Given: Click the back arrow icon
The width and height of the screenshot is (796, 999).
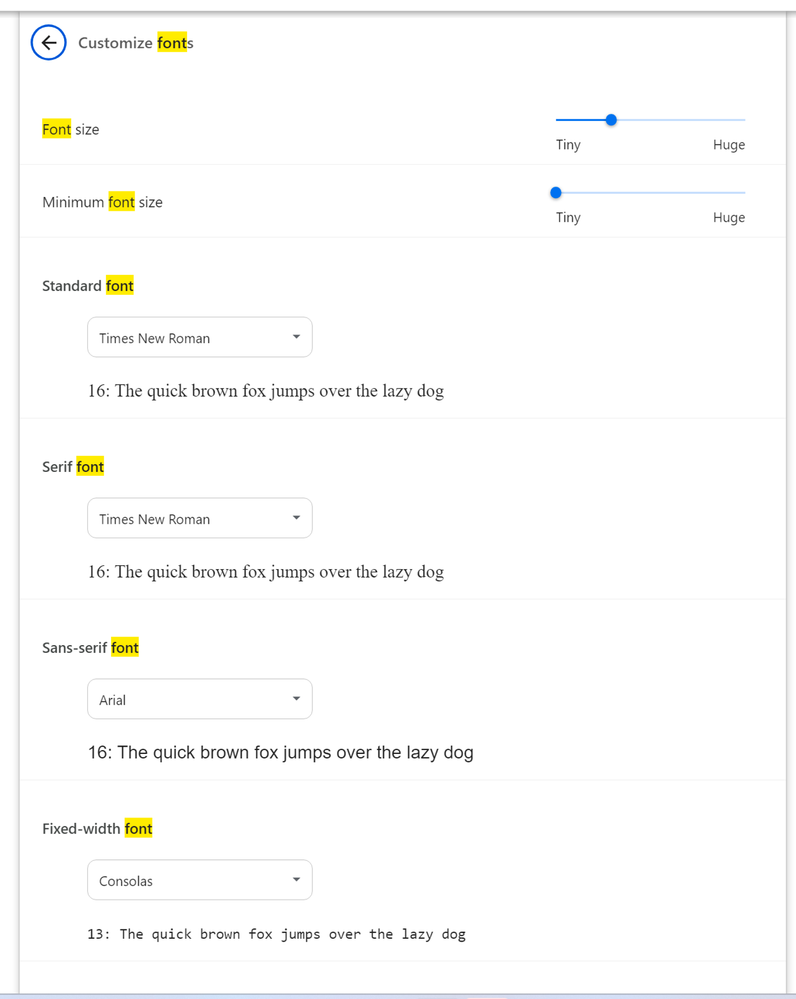Looking at the screenshot, I should 49,43.
